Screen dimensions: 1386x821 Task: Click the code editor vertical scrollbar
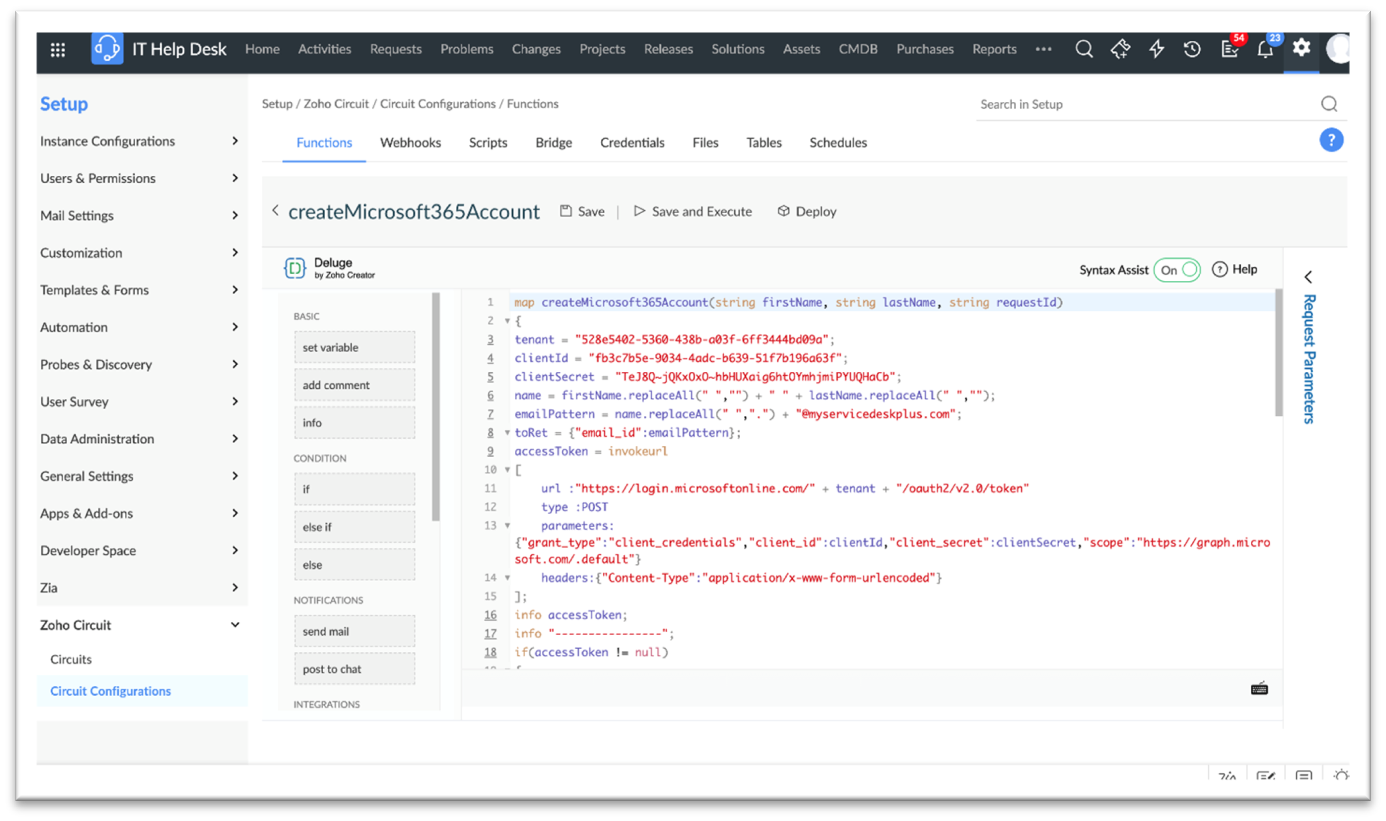coord(1278,353)
